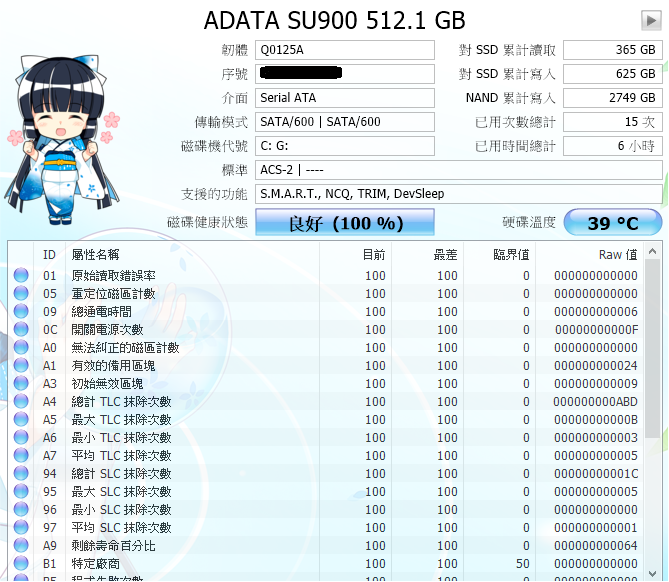669x582 pixels.
Task: Click status orb for attribute A3
Action: point(21,383)
